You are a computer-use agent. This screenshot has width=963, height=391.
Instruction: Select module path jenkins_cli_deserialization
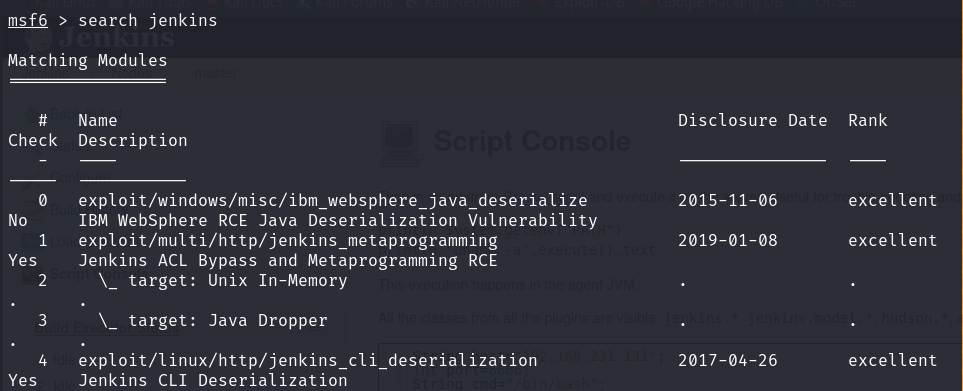[308, 360]
